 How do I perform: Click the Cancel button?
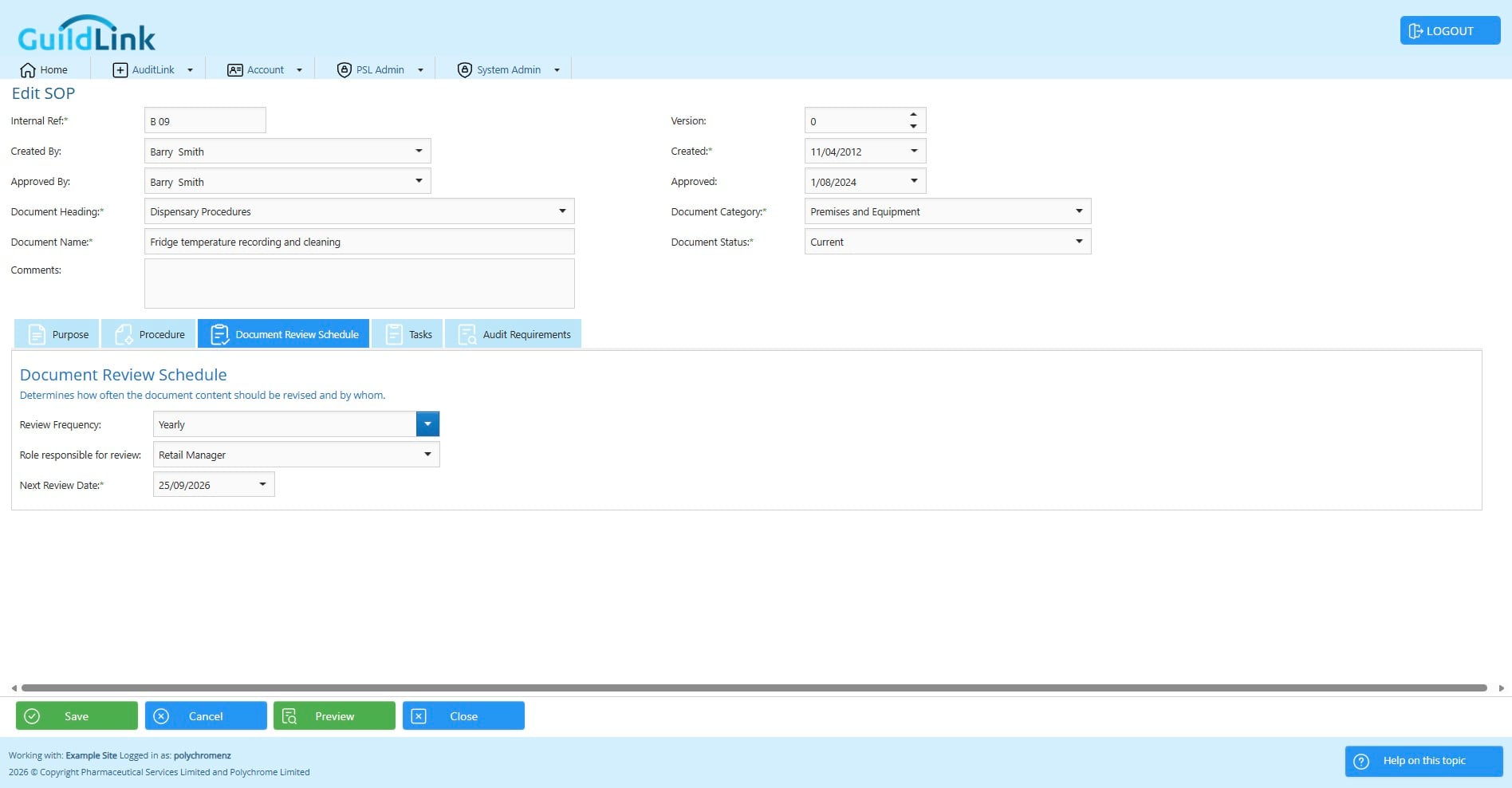click(206, 716)
